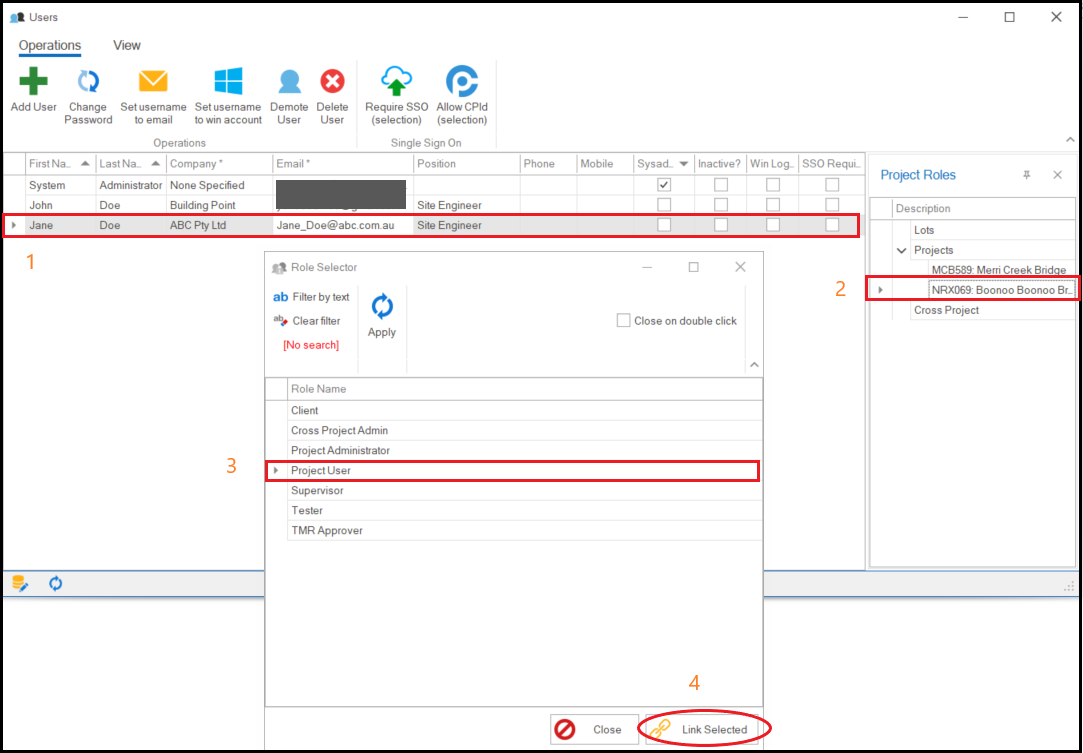This screenshot has width=1083, height=753.
Task: Open the Sysadmin column filter dropdown
Action: click(x=684, y=164)
